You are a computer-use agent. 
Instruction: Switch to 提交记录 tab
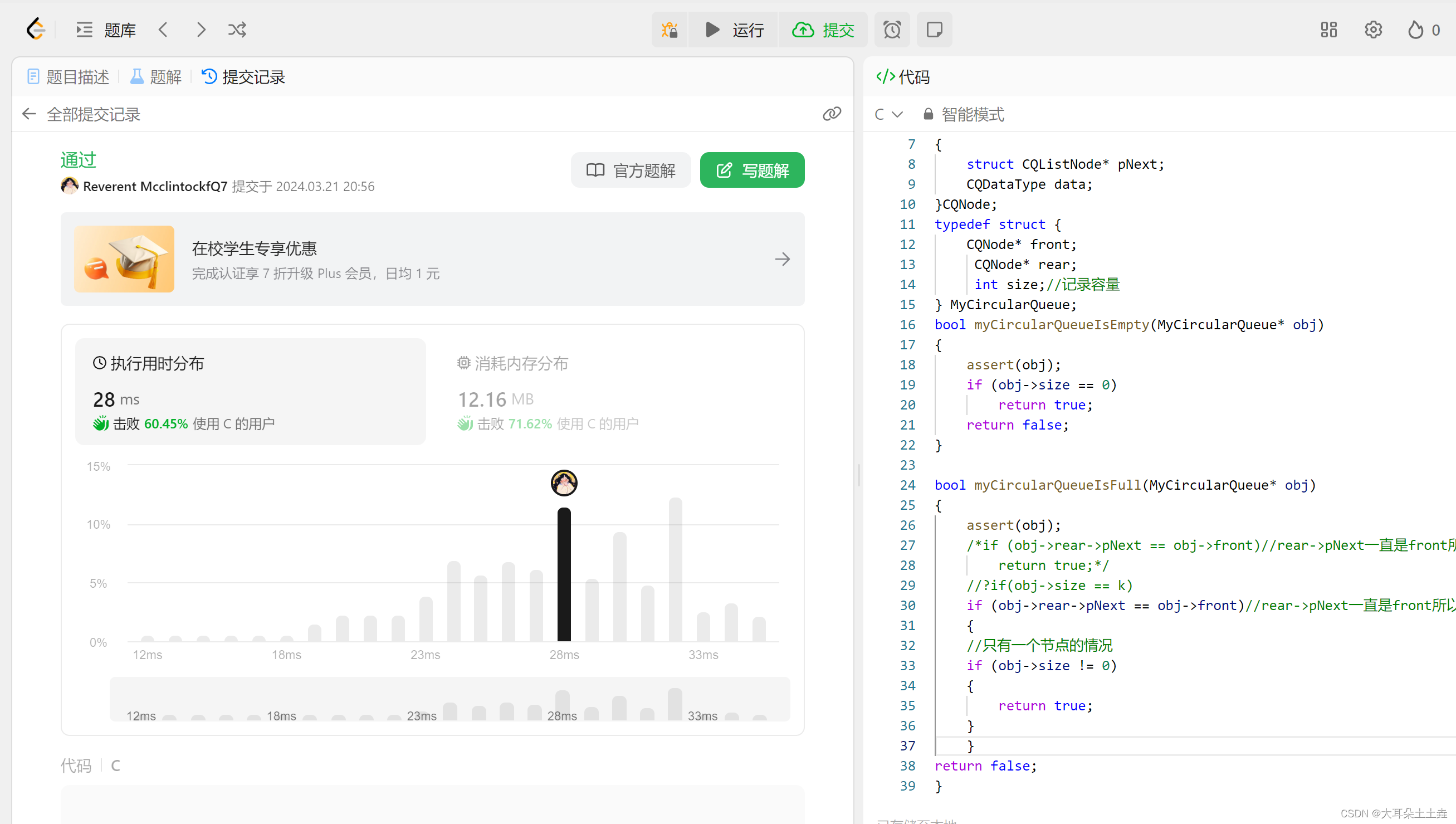[x=243, y=76]
